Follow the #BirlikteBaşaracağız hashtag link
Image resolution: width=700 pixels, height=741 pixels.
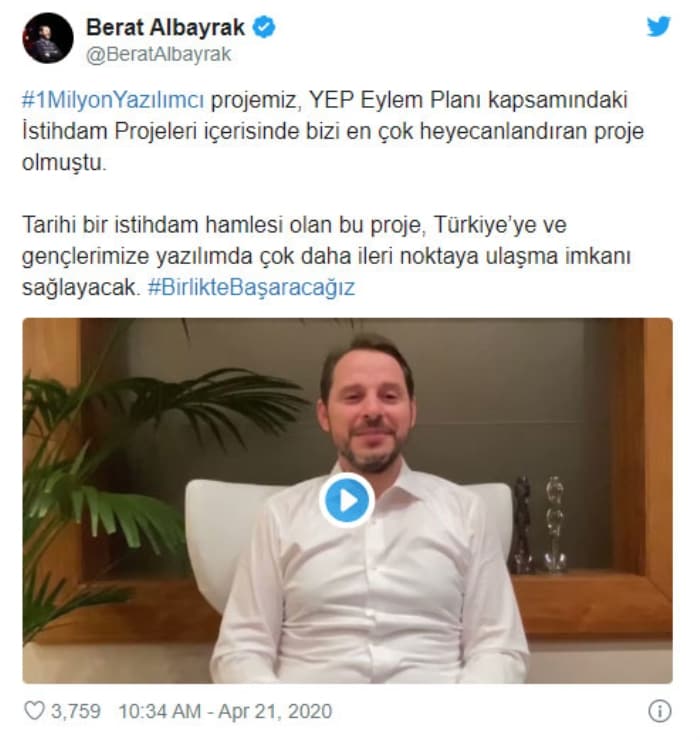tap(251, 287)
